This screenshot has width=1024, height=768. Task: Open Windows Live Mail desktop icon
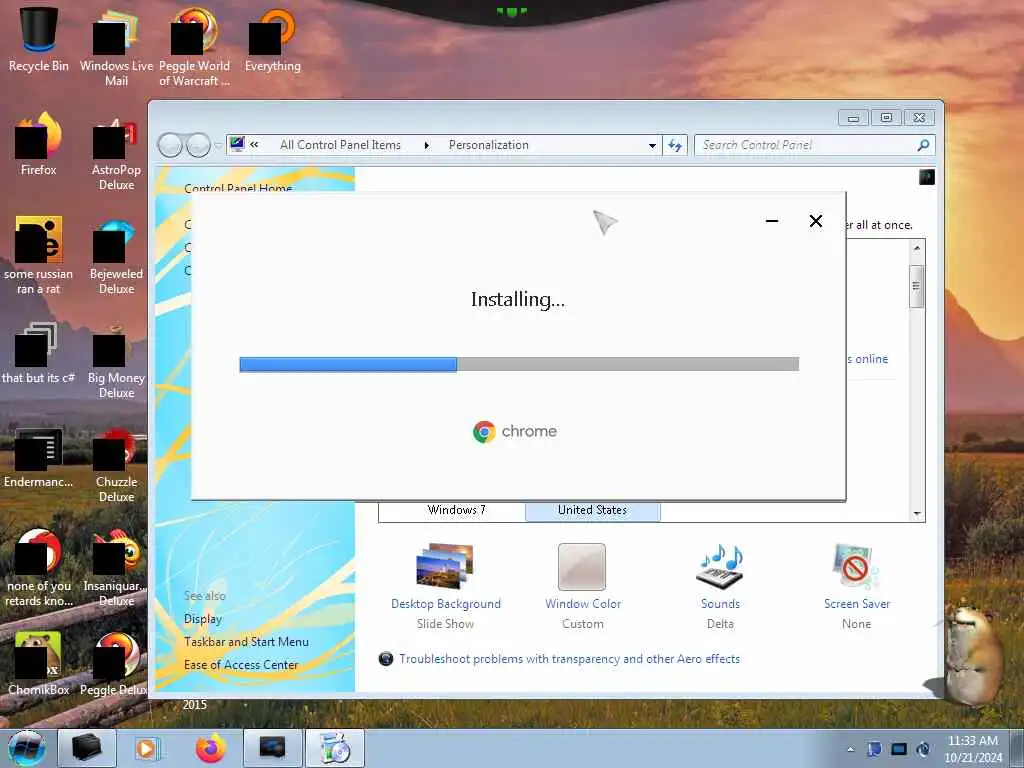tap(116, 46)
